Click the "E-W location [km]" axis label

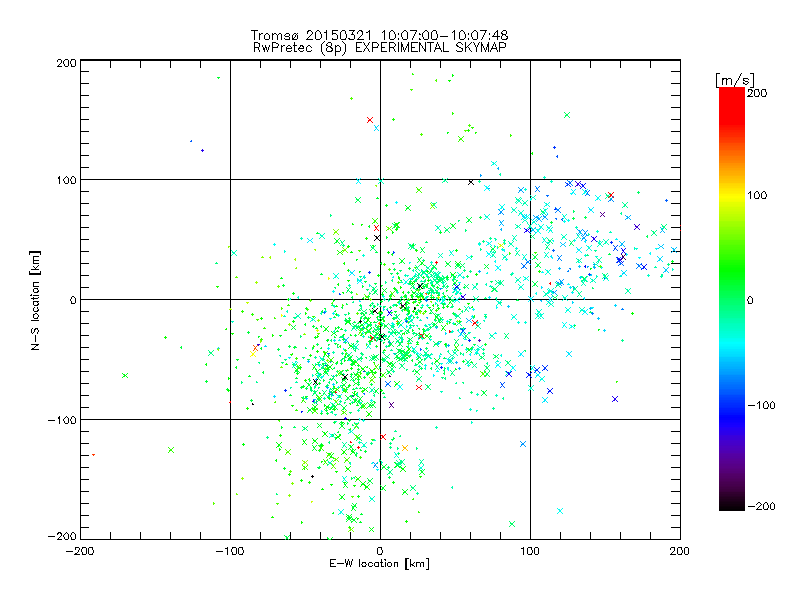click(x=379, y=563)
